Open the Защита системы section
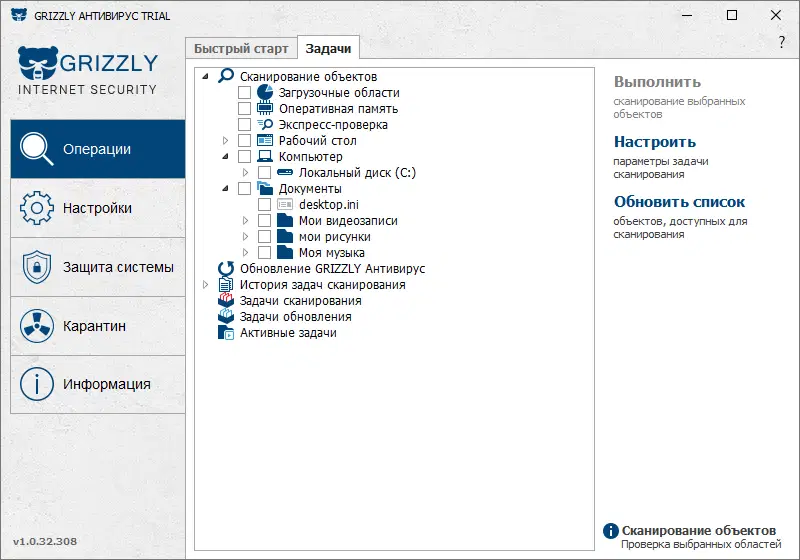Viewport: 800px width, 560px height. [x=97, y=267]
